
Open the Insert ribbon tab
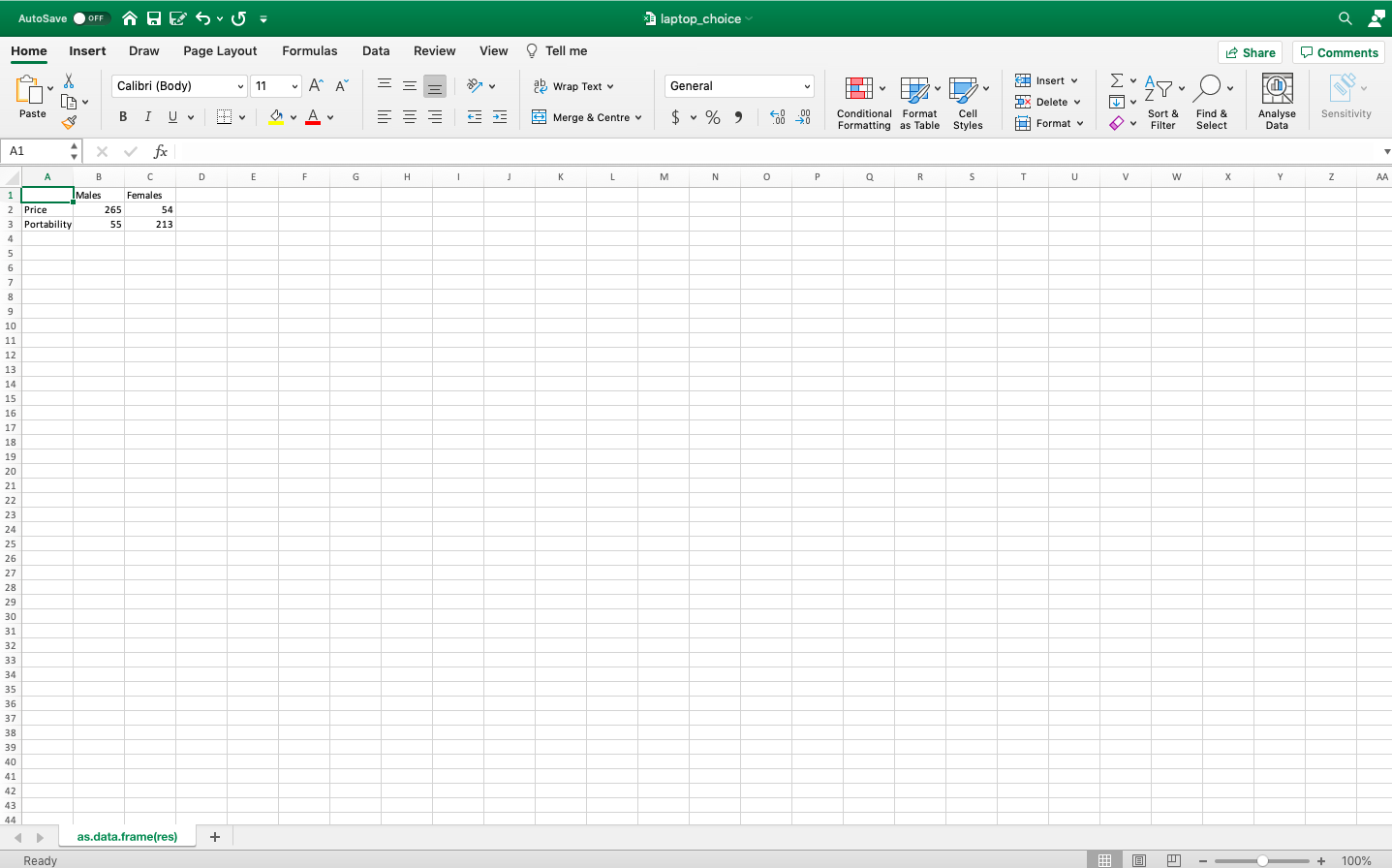87,51
